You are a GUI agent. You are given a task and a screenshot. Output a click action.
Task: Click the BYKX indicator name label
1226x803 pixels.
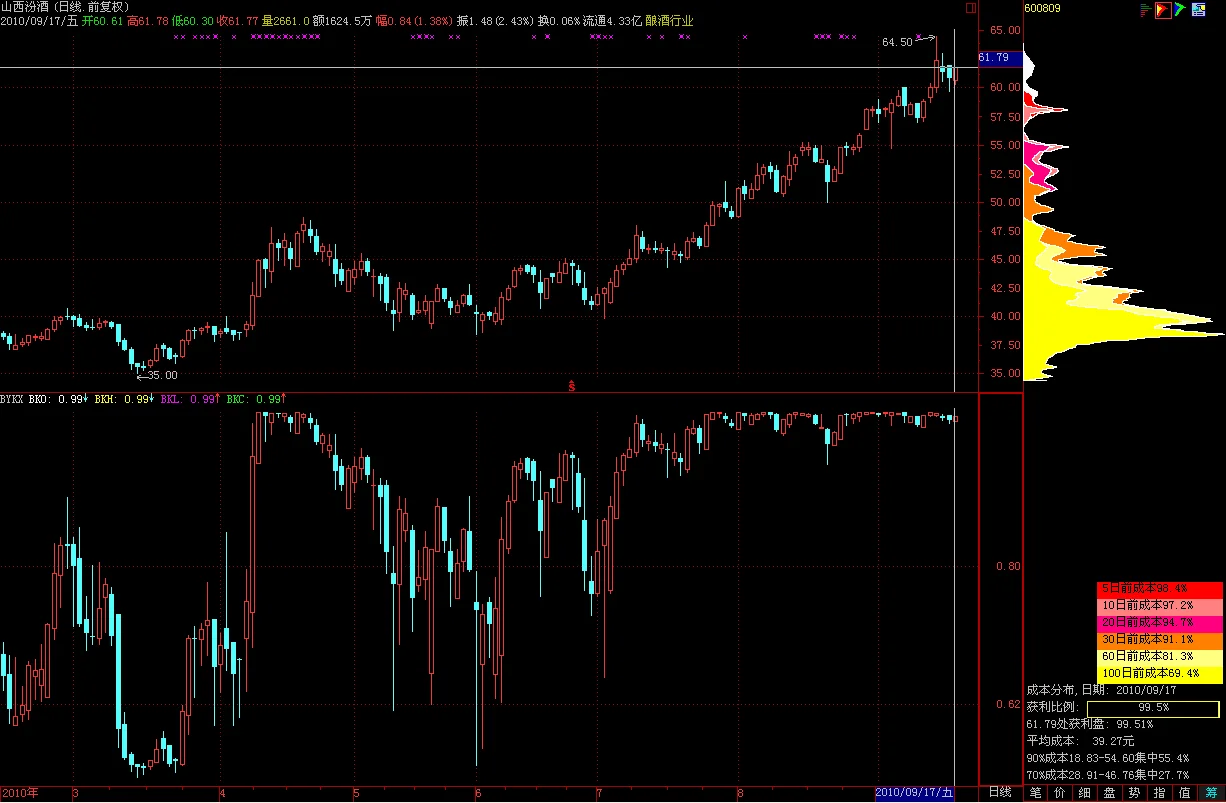[12, 399]
